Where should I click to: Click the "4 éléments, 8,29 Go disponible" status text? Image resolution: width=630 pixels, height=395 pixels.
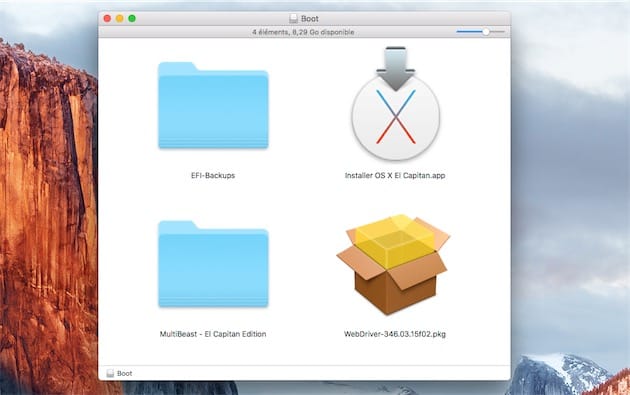[303, 32]
